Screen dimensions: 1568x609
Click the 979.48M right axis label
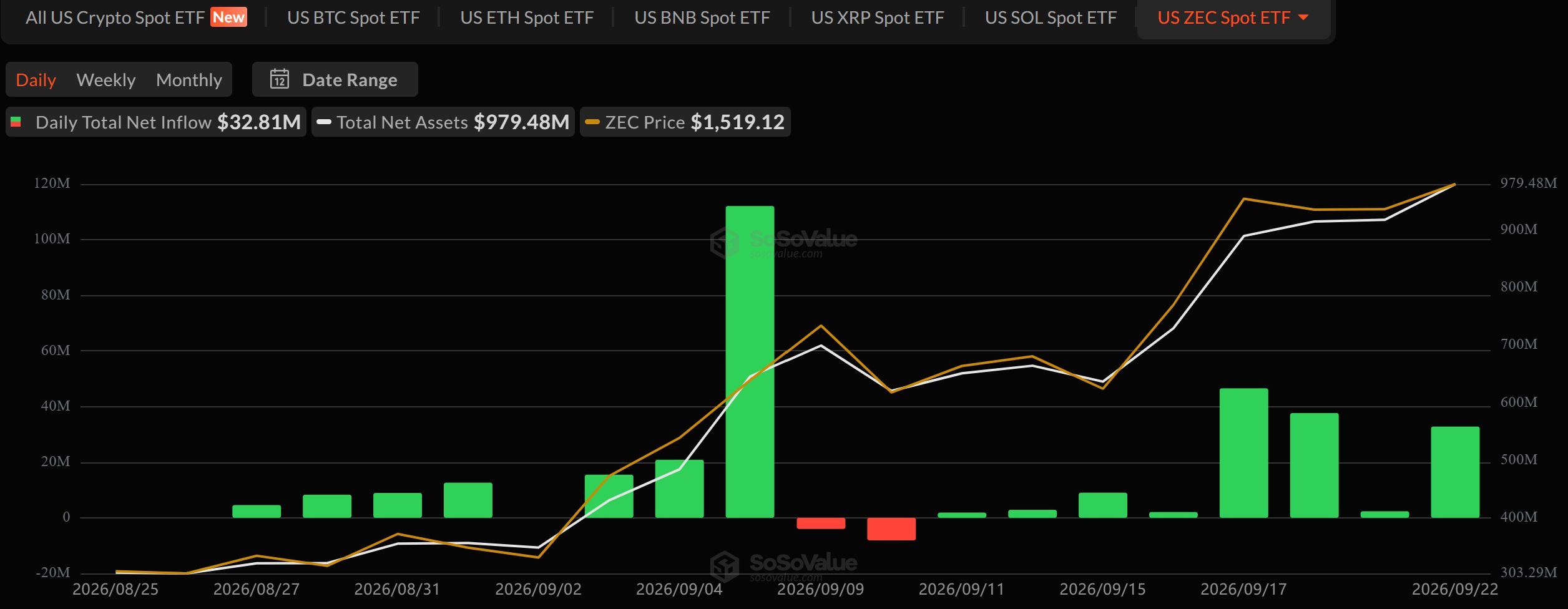[x=1529, y=183]
